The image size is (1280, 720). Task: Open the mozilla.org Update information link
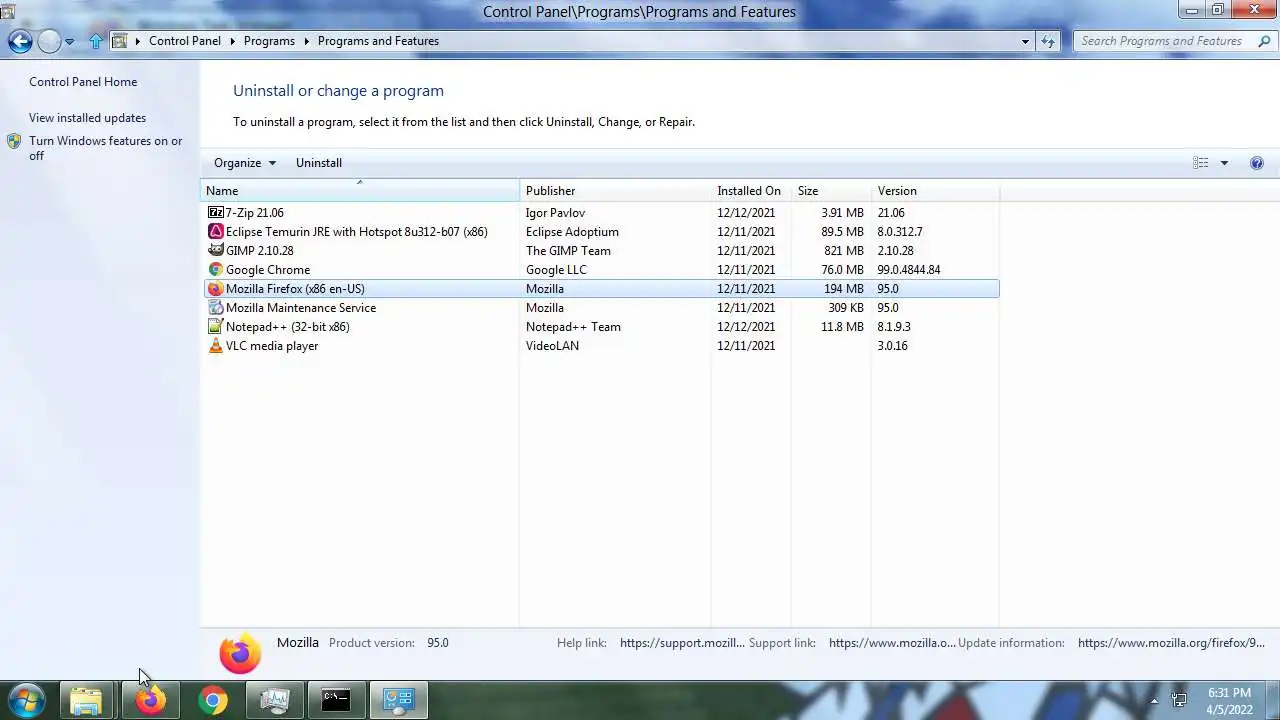click(x=1172, y=643)
